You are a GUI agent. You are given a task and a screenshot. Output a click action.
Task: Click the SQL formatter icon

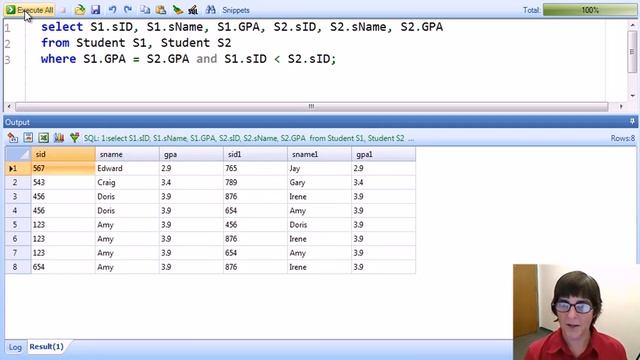click(x=193, y=10)
